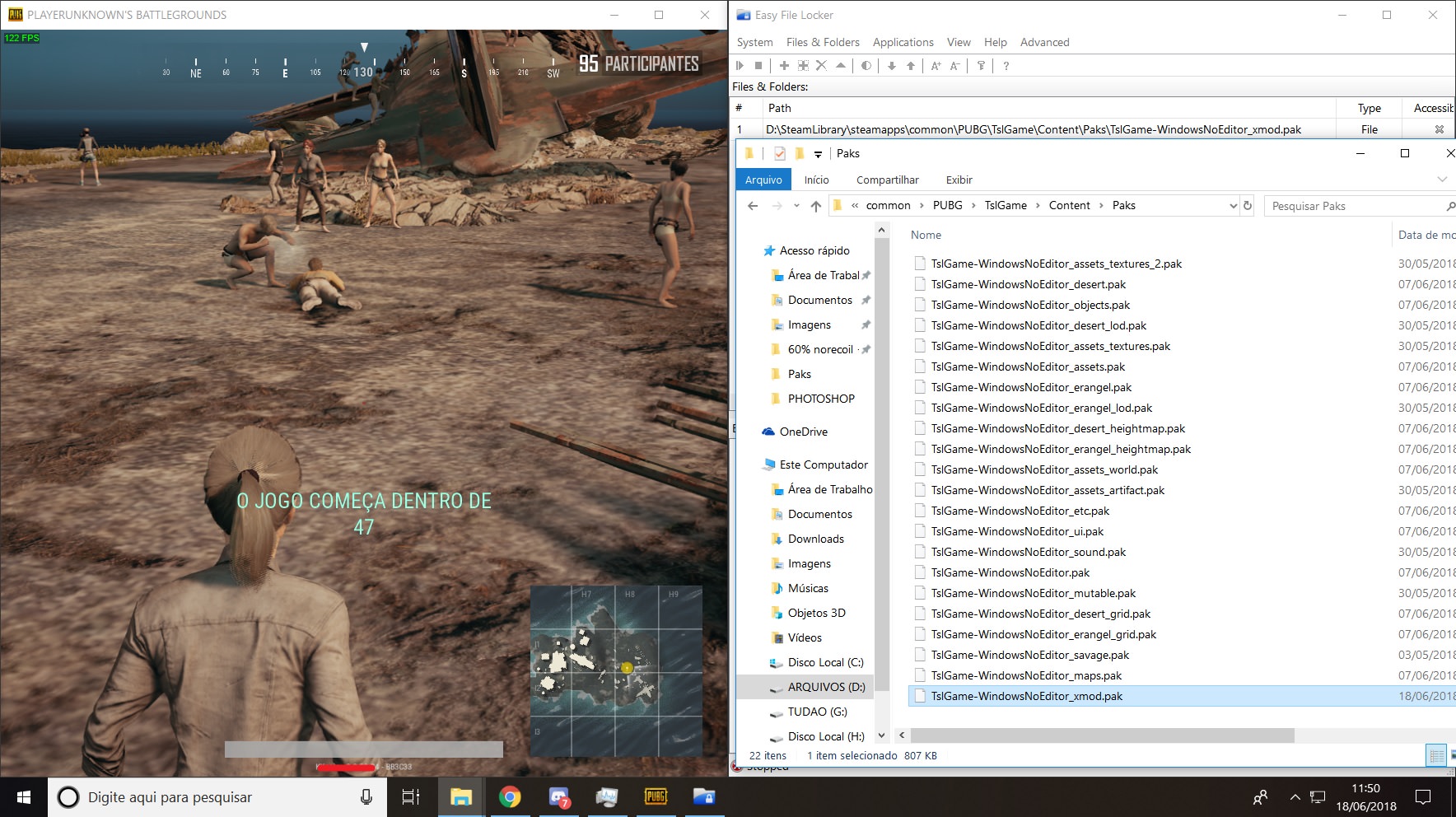Navigate to PUBG in breadcrumb

point(947,206)
